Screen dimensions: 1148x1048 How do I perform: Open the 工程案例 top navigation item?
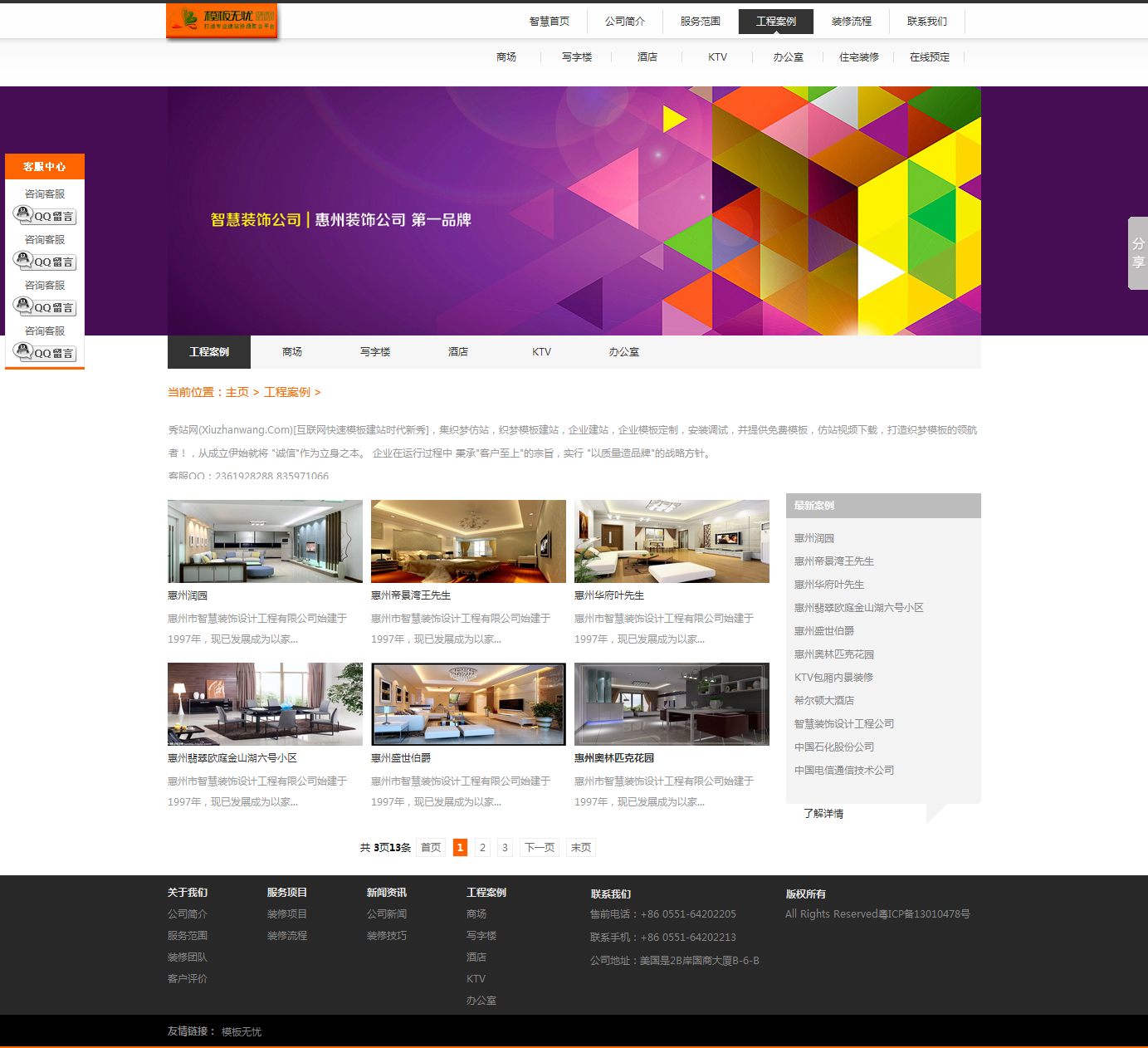click(x=775, y=22)
